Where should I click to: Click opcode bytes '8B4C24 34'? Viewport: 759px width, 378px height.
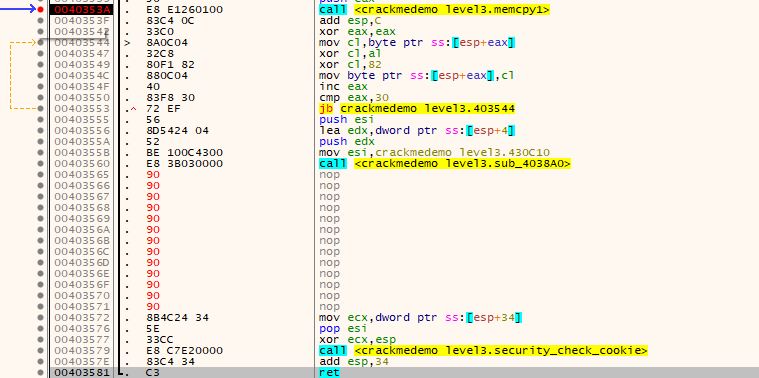point(177,318)
